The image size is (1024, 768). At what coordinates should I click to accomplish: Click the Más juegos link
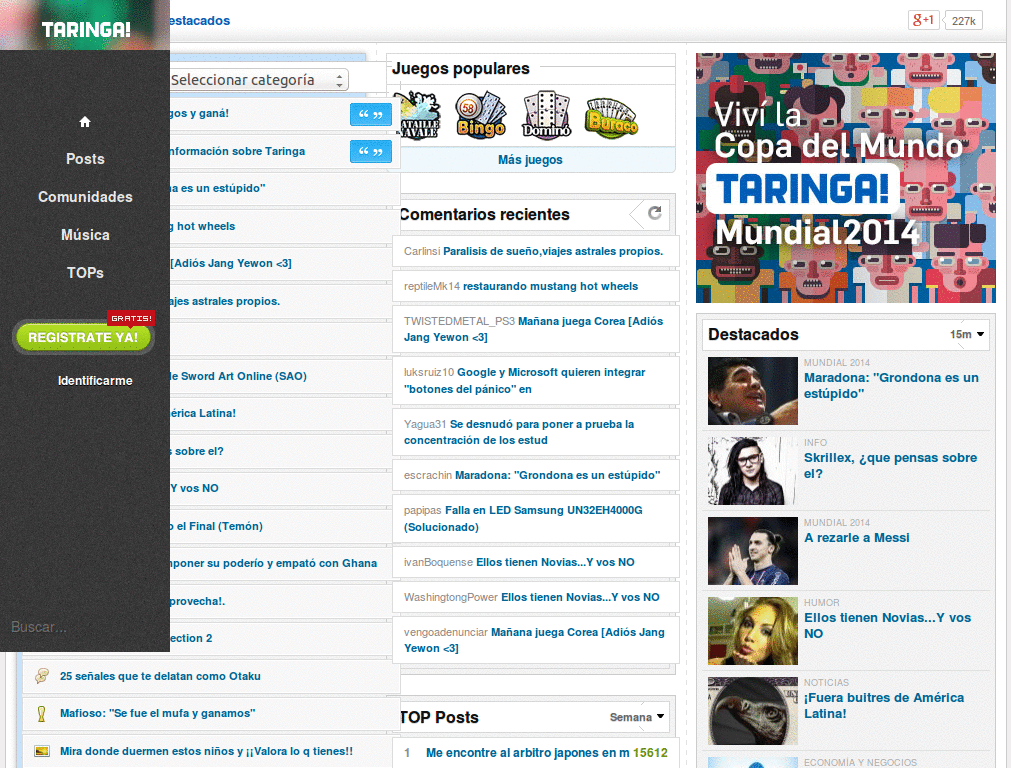point(530,160)
